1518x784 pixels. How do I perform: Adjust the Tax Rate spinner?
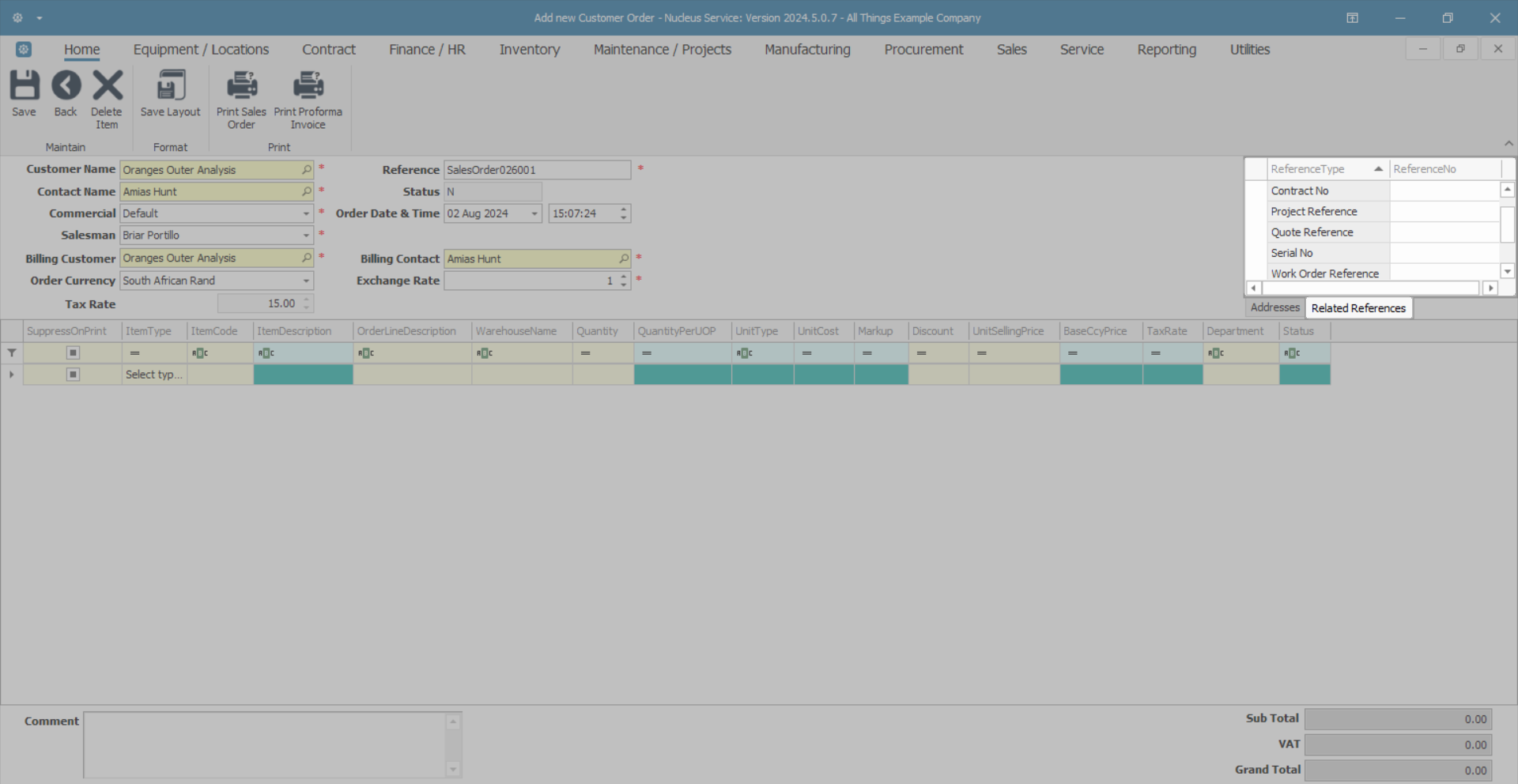tap(307, 303)
